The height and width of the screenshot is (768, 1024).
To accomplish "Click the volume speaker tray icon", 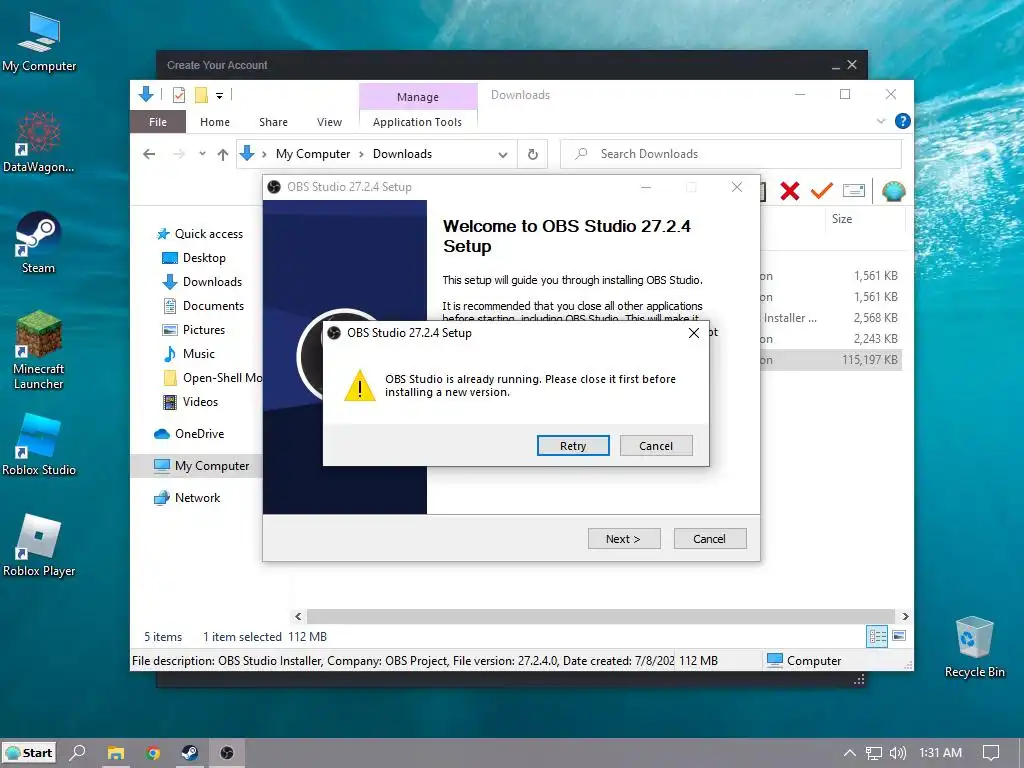I will coord(898,753).
